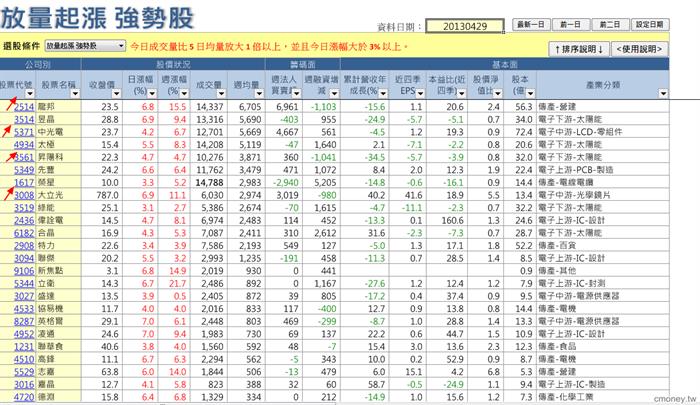Go to previous day with 前一日
Screen dimensions: 700x405
coord(571,25)
